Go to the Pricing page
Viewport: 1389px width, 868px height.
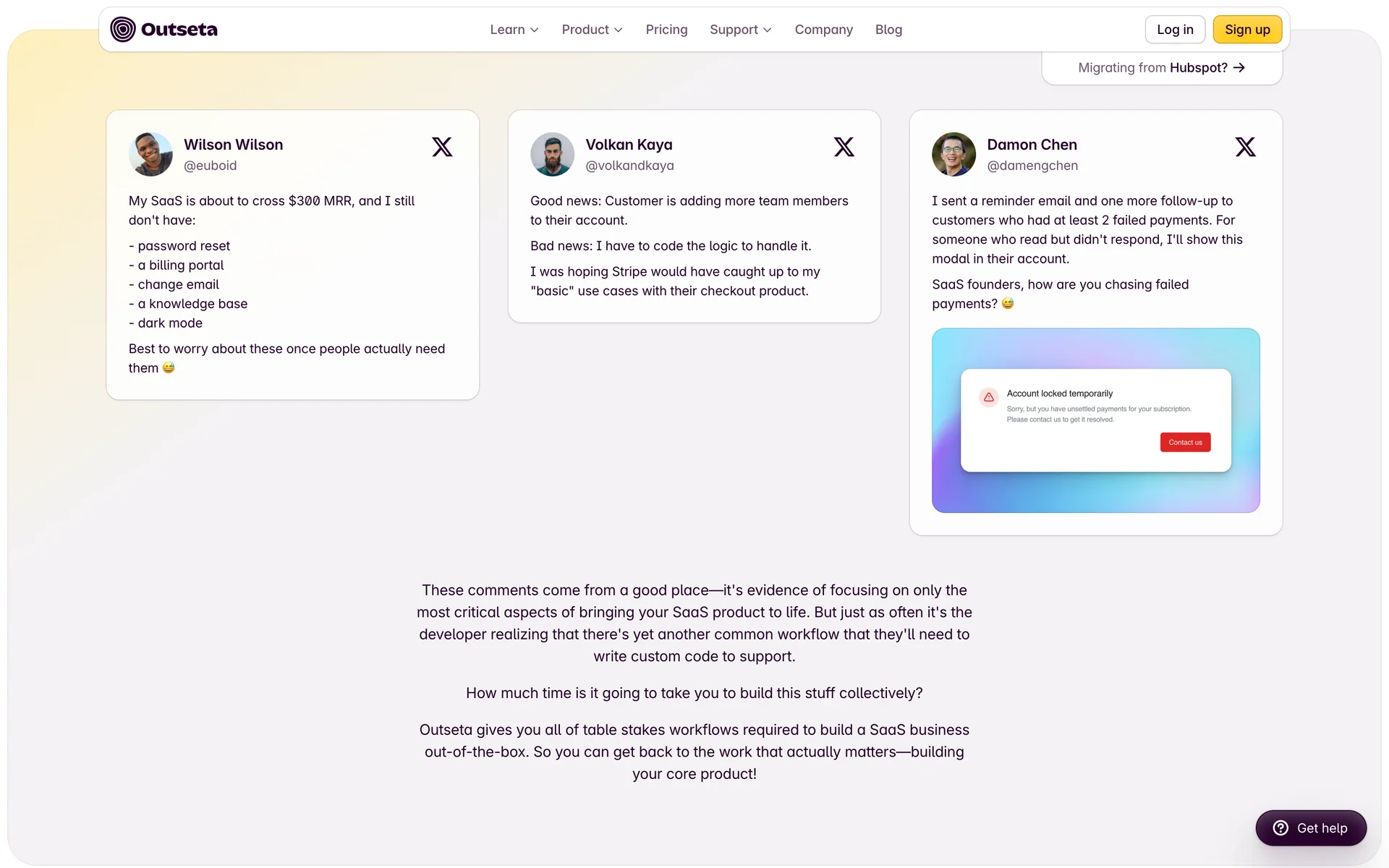click(666, 30)
